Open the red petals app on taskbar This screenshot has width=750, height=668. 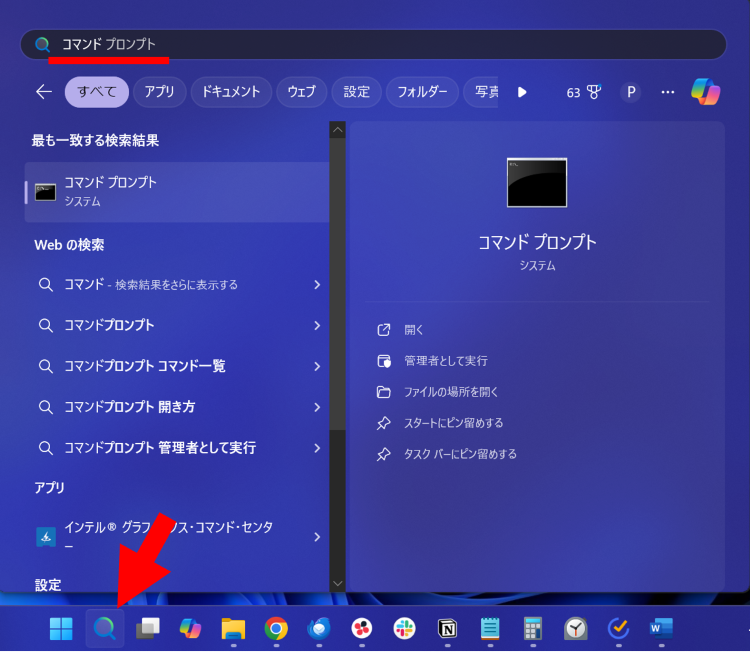362,628
